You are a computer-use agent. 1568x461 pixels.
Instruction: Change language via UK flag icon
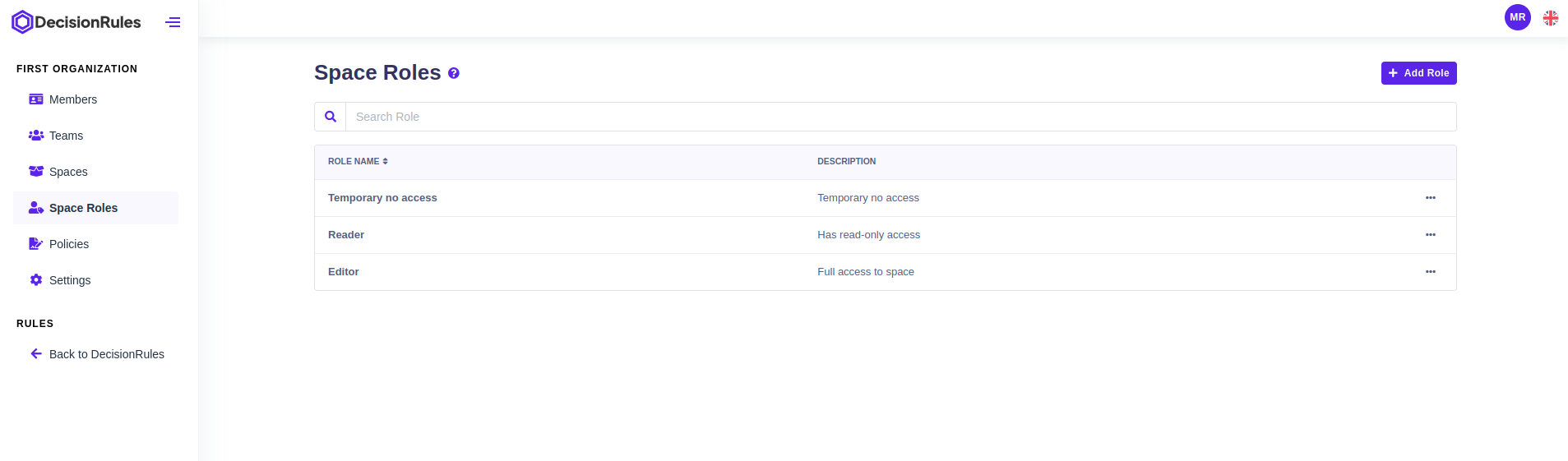tap(1550, 18)
